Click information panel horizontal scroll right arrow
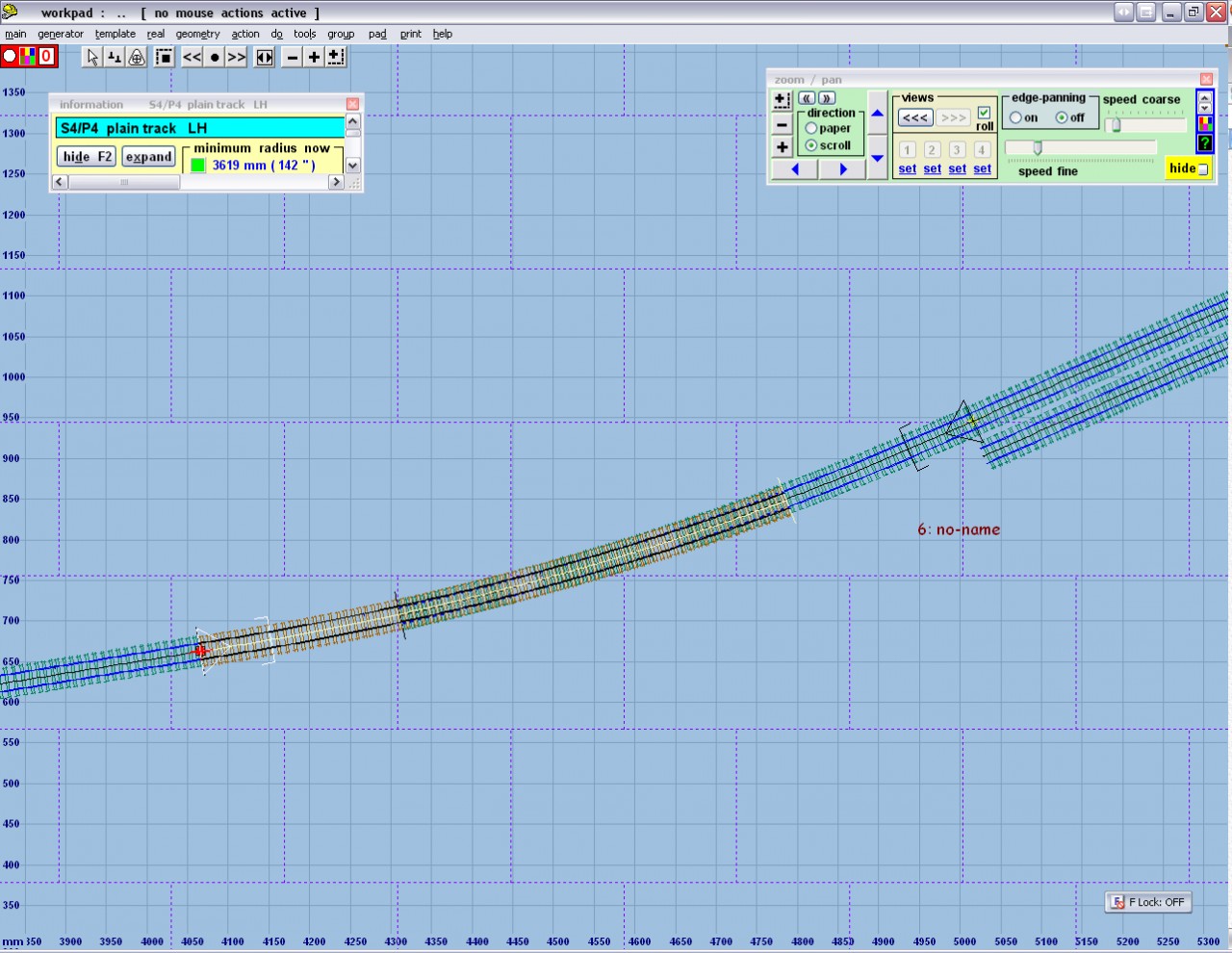This screenshot has height=953, width=1232. [336, 182]
